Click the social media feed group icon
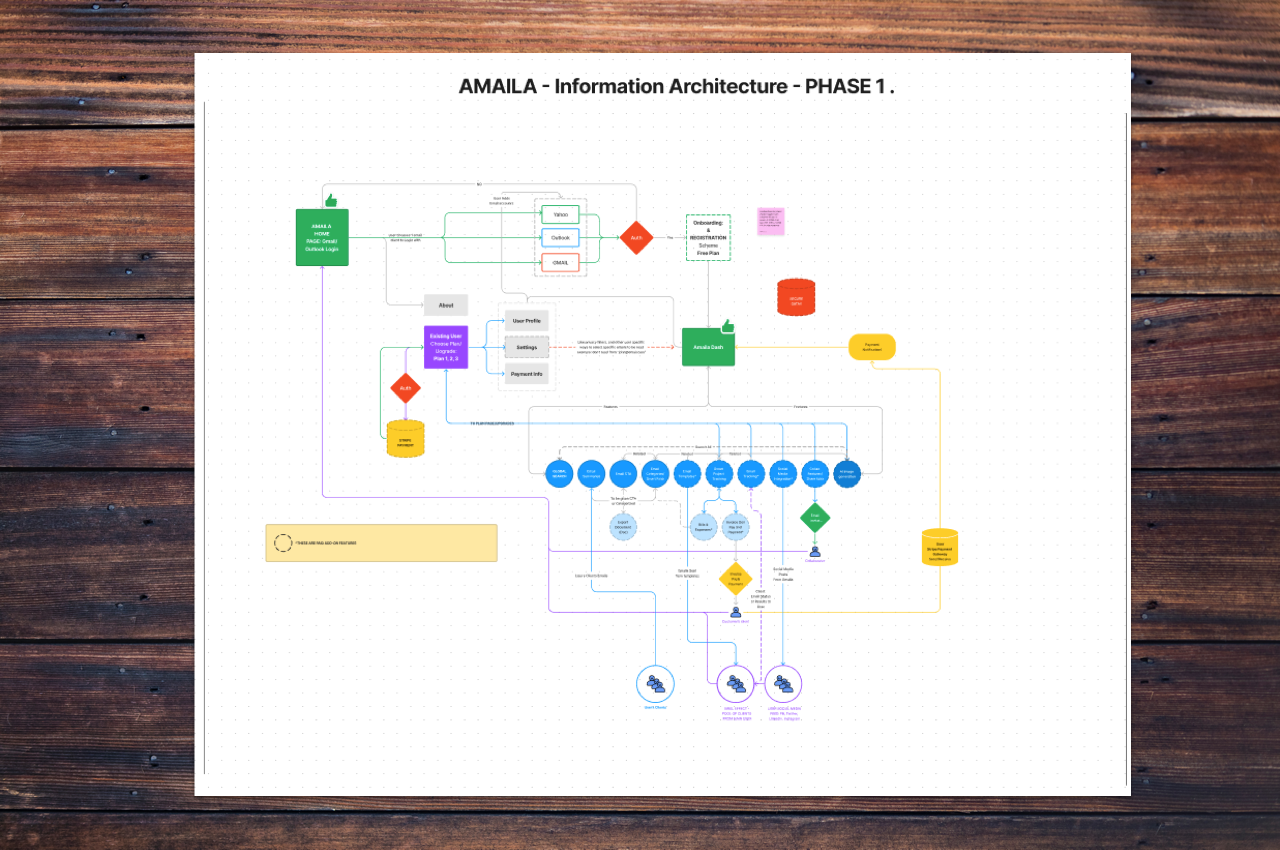 (783, 684)
